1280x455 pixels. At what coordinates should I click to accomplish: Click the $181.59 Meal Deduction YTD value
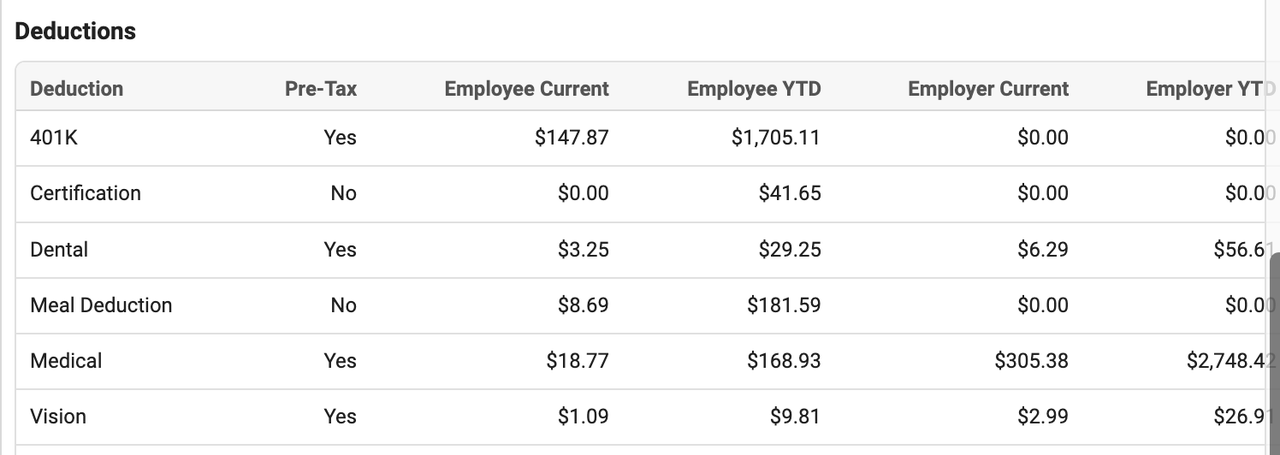pos(784,305)
